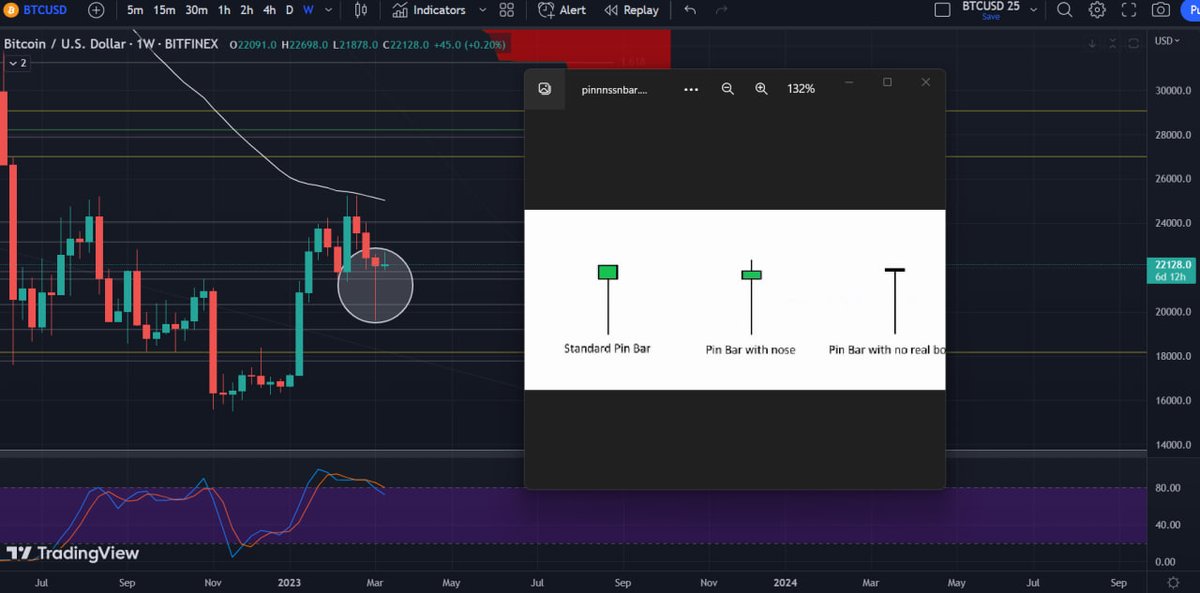This screenshot has width=1200, height=593.
Task: Select the 5m timeframe
Action: click(135, 10)
